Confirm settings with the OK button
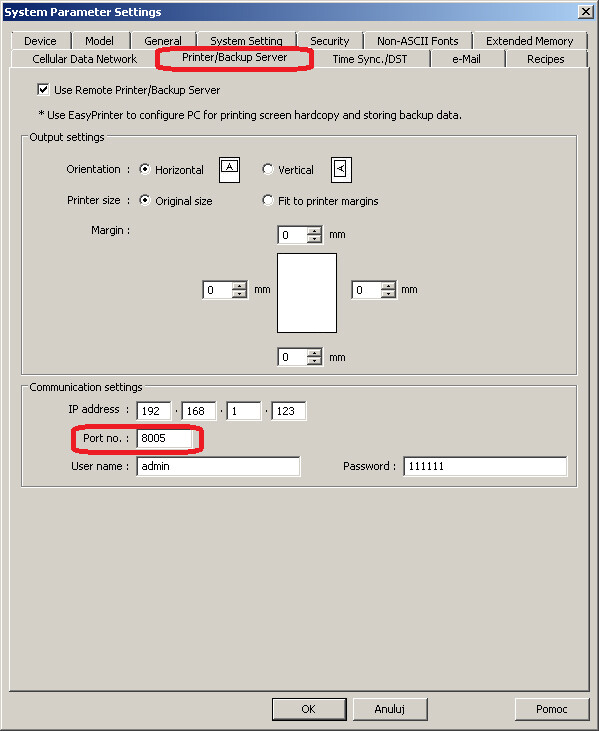Viewport: 599px width, 731px height. 309,709
